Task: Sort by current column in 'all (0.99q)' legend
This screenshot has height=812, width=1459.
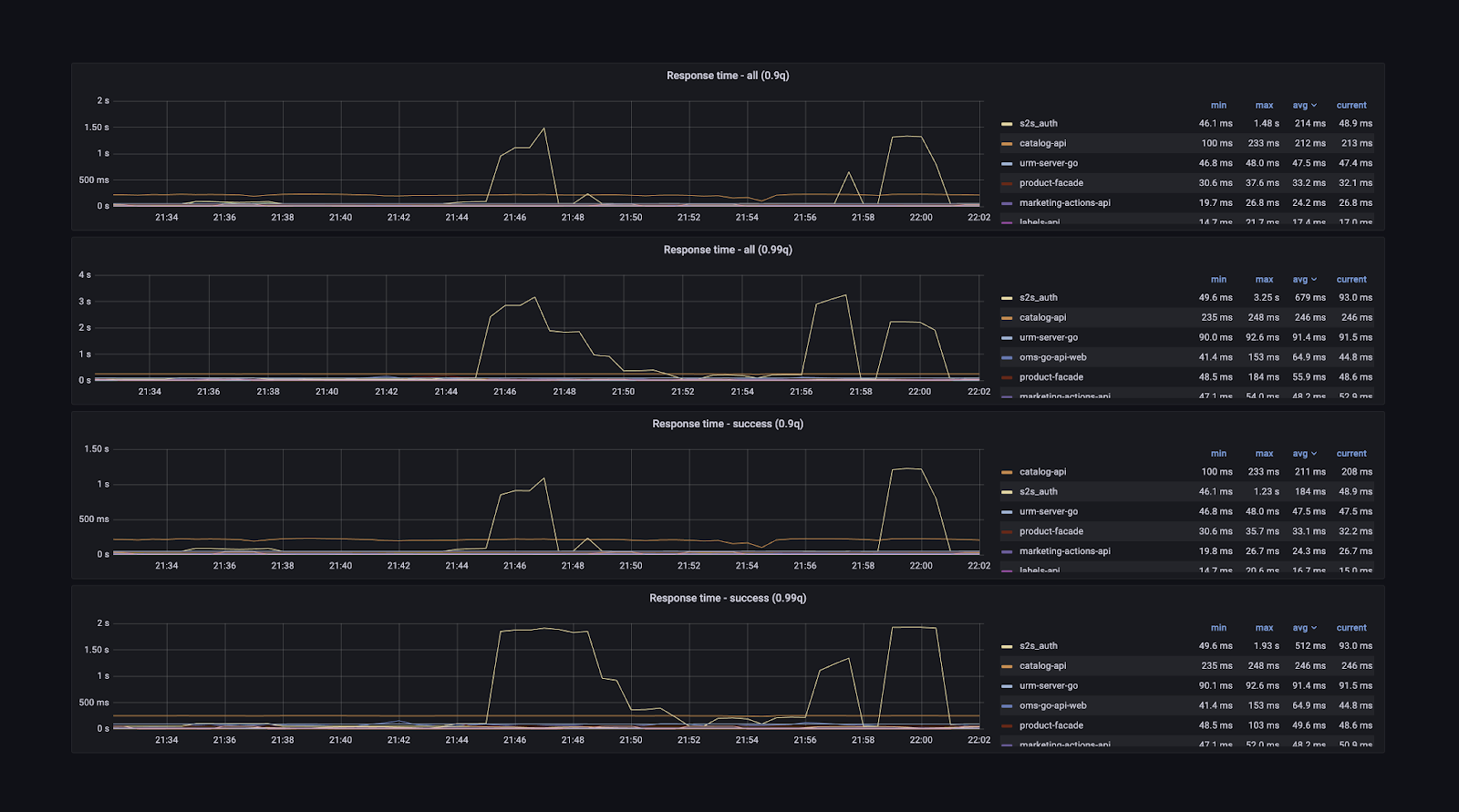Action: coord(1351,280)
